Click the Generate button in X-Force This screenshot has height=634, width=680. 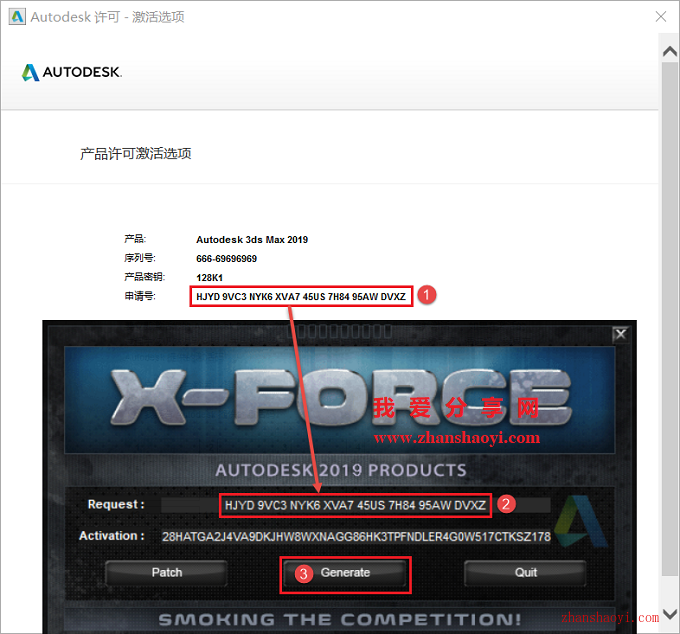click(x=345, y=573)
